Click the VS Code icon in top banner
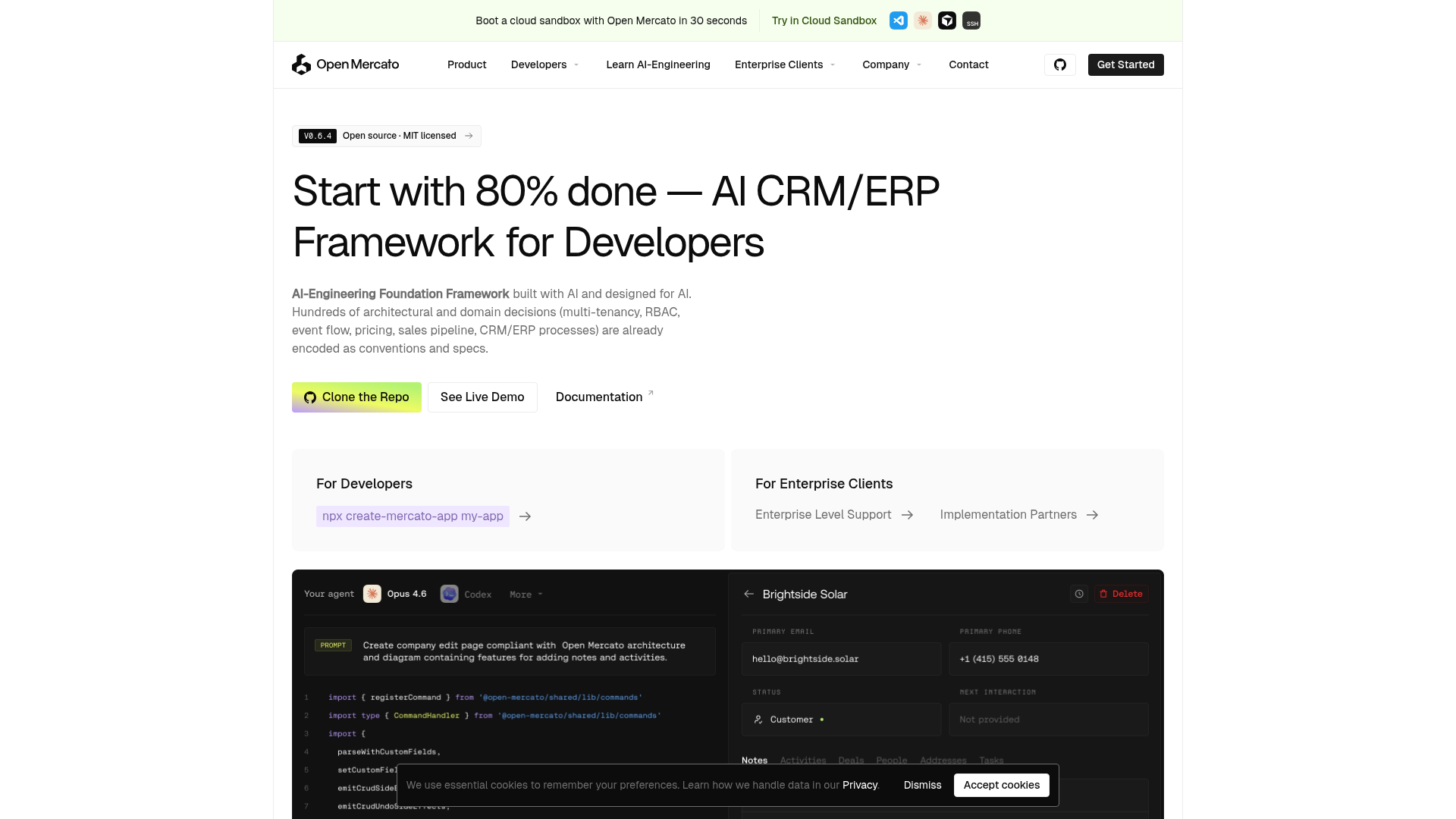1456x819 pixels. tap(899, 20)
